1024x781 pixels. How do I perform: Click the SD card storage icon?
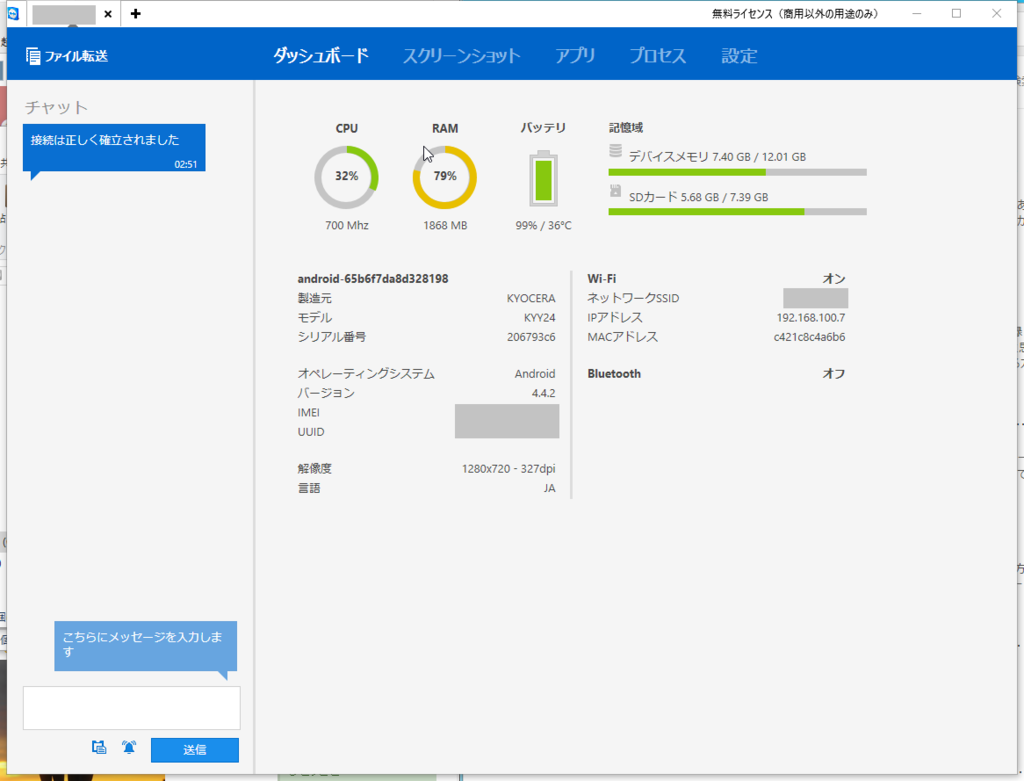[x=615, y=191]
